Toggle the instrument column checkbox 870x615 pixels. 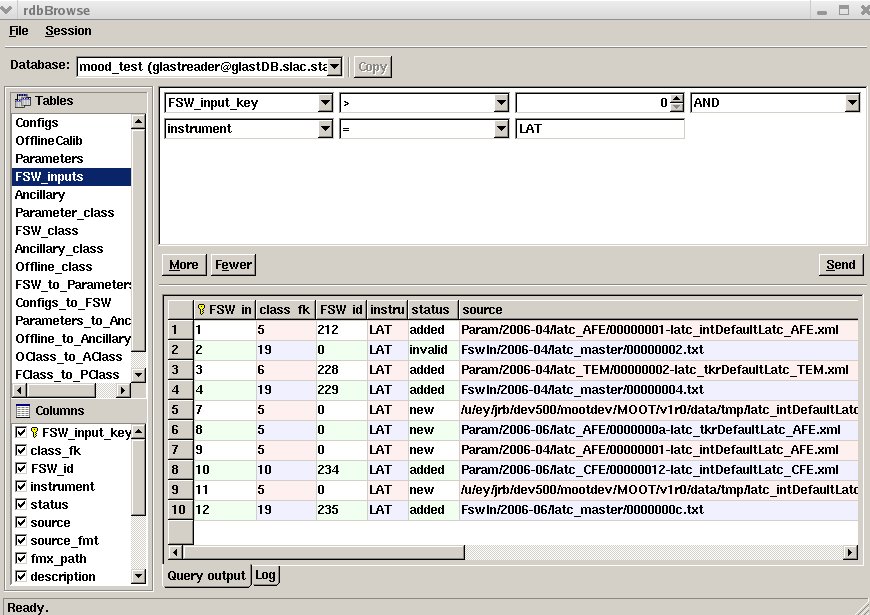coord(21,487)
